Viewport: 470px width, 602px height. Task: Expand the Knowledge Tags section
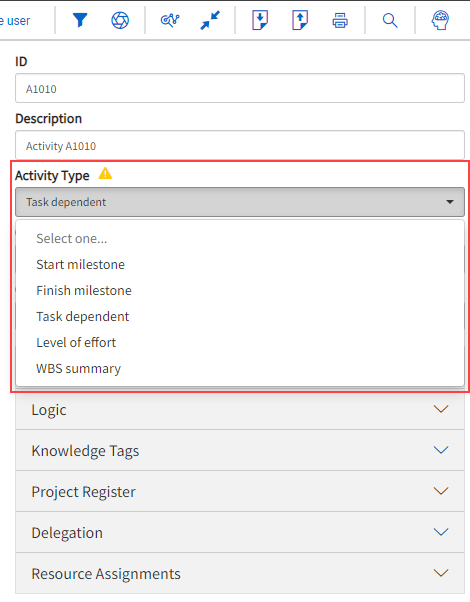coord(240,450)
